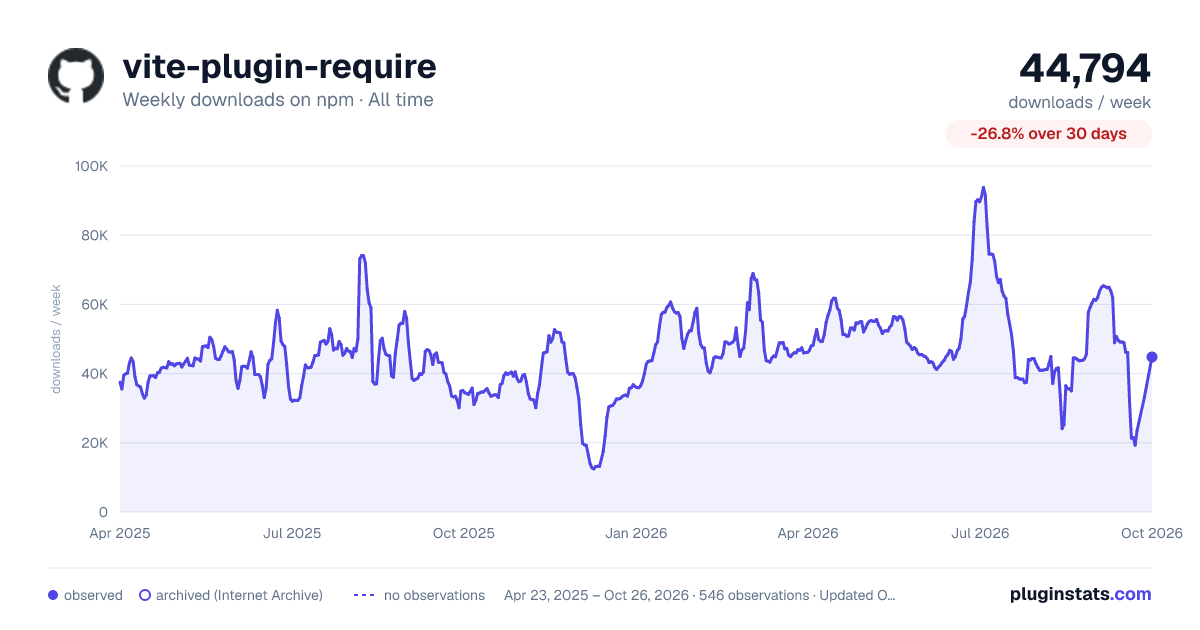Click the vertical 'downloads / week' axis title

coord(56,339)
